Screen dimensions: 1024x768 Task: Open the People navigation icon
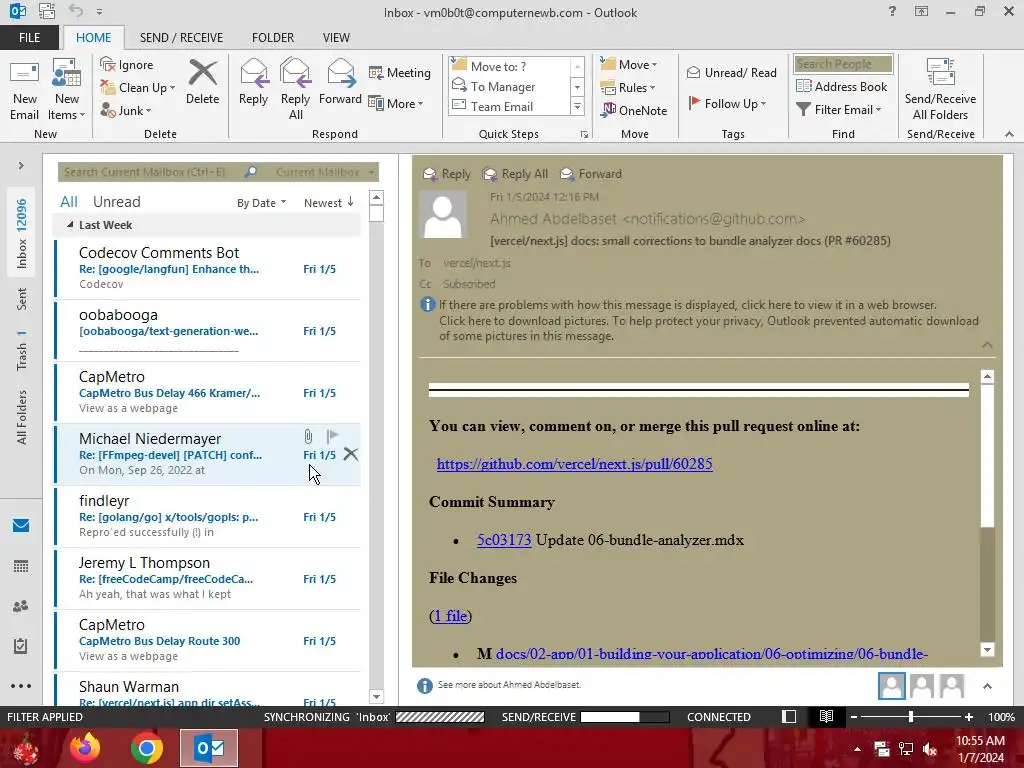pyautogui.click(x=21, y=606)
